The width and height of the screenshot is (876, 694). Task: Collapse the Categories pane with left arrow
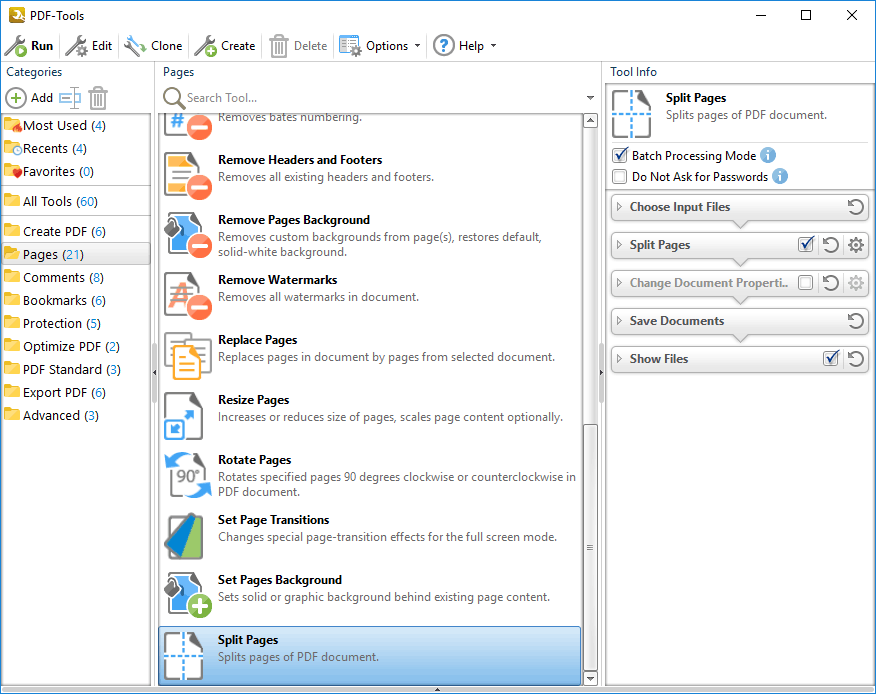click(x=154, y=373)
